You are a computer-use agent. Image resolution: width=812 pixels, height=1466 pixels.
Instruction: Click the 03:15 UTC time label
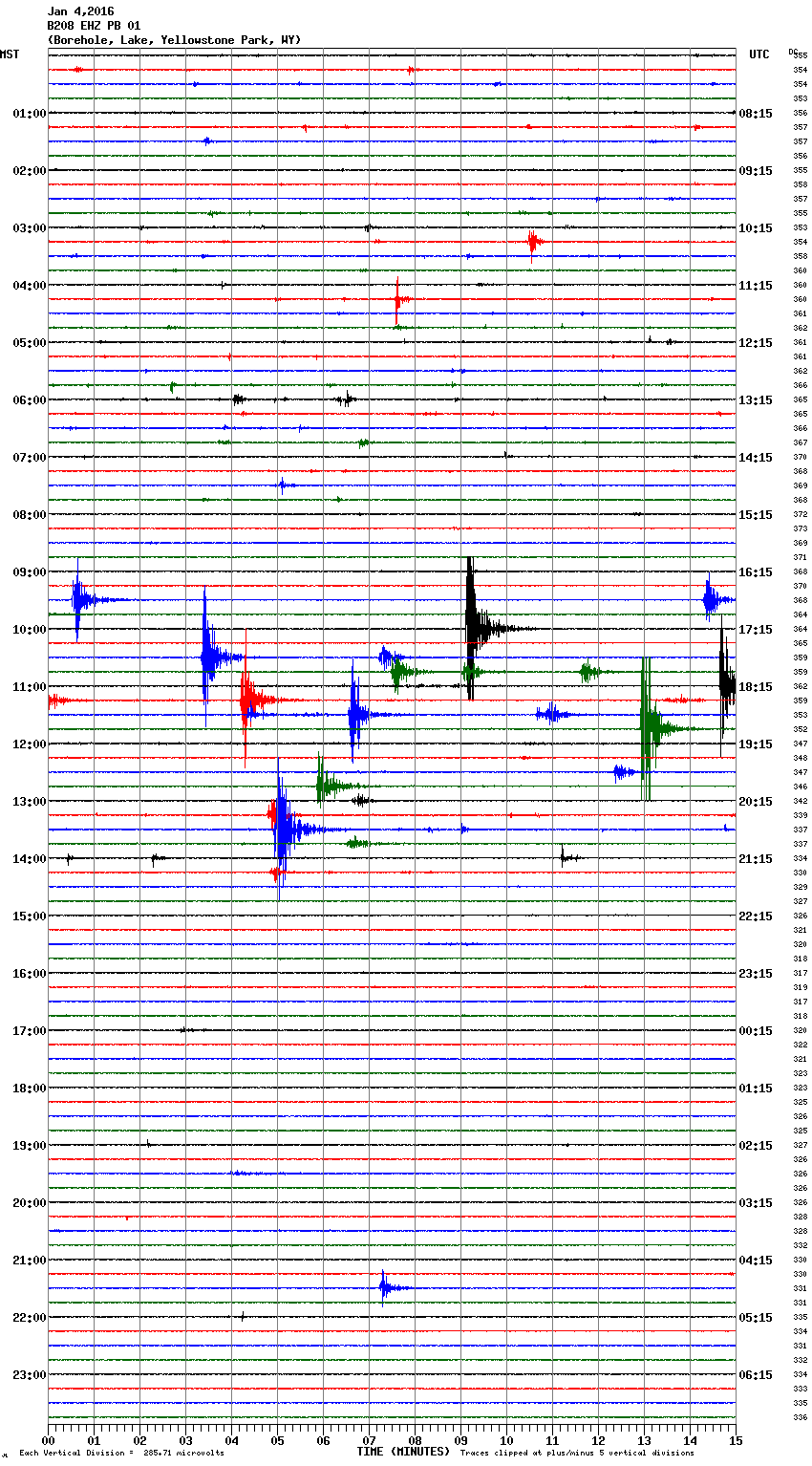(x=756, y=1203)
